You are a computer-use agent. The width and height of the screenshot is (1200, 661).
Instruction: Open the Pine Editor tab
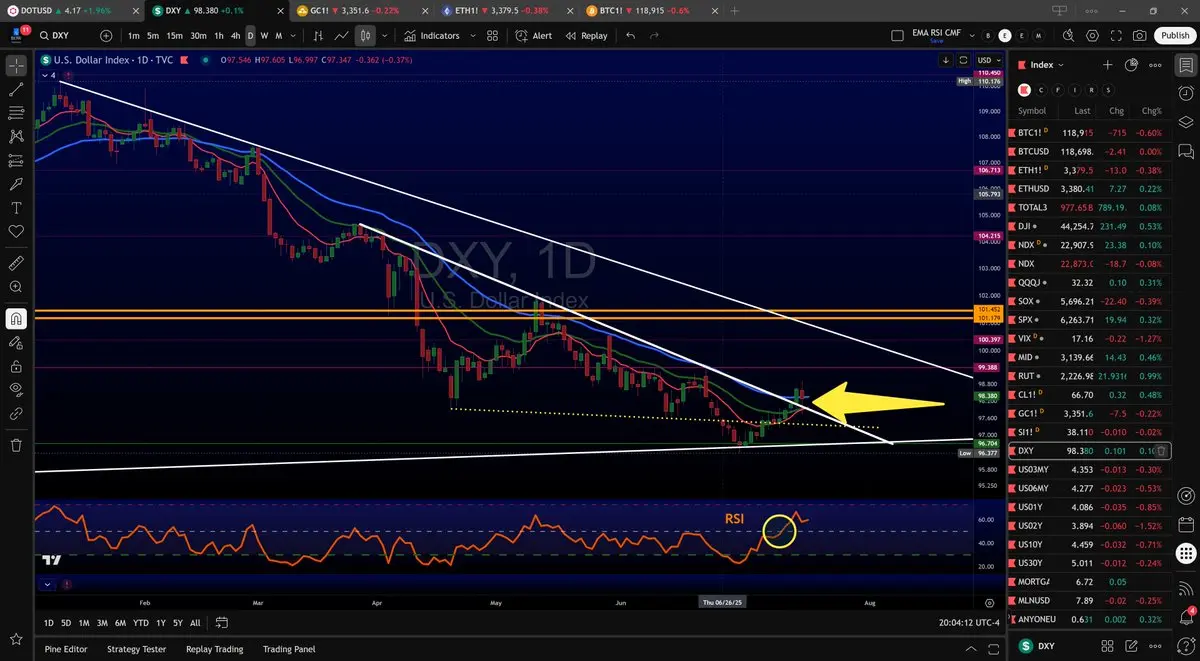[x=66, y=649]
